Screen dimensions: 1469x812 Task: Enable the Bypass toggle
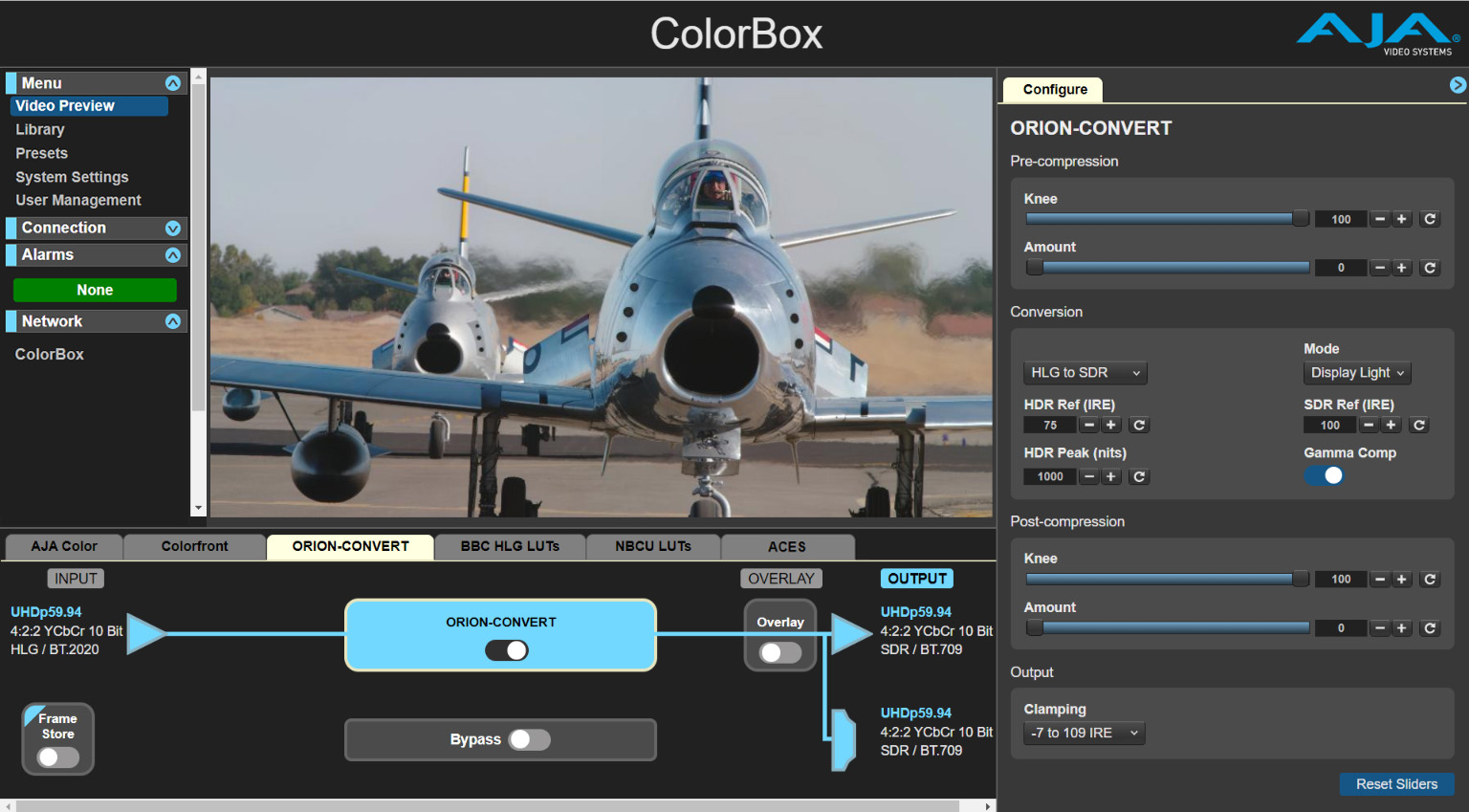530,739
